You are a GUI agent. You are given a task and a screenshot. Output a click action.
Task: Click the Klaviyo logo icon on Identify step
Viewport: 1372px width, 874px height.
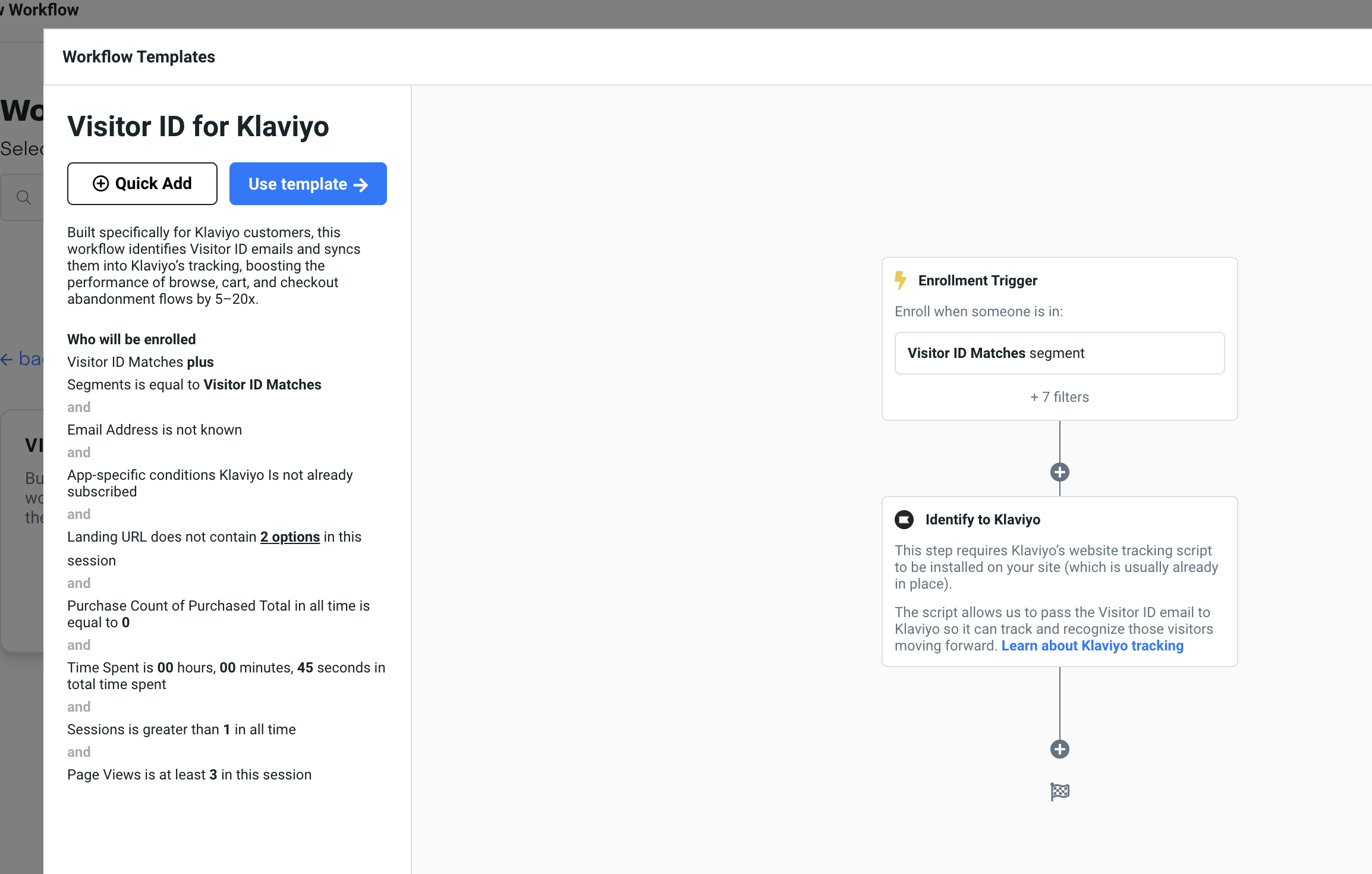[904, 520]
